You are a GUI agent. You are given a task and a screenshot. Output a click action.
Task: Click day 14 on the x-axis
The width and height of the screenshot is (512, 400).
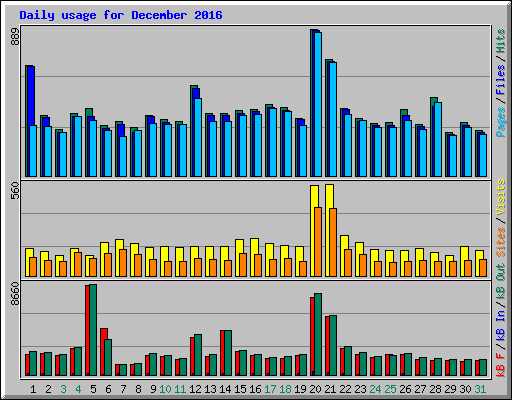(x=225, y=389)
